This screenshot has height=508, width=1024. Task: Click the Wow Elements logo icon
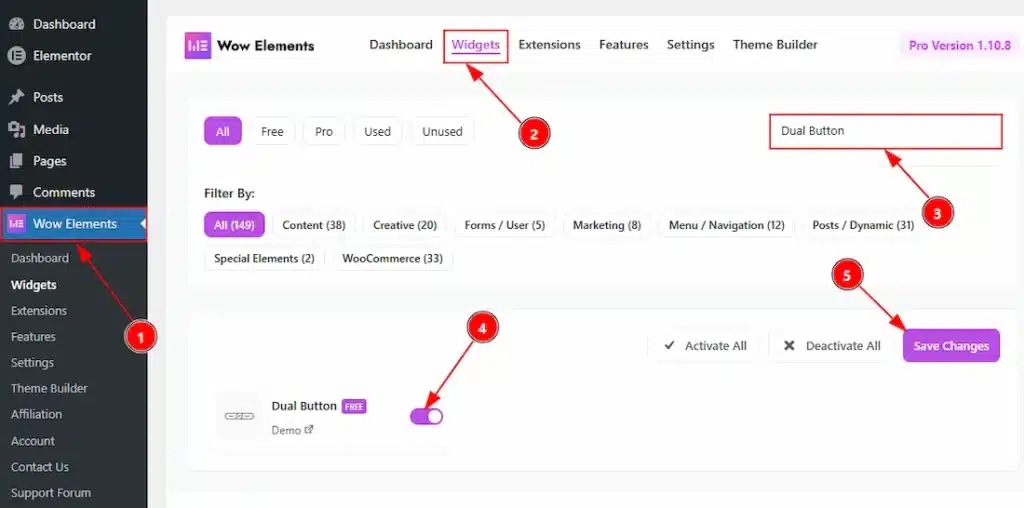pyautogui.click(x=198, y=45)
